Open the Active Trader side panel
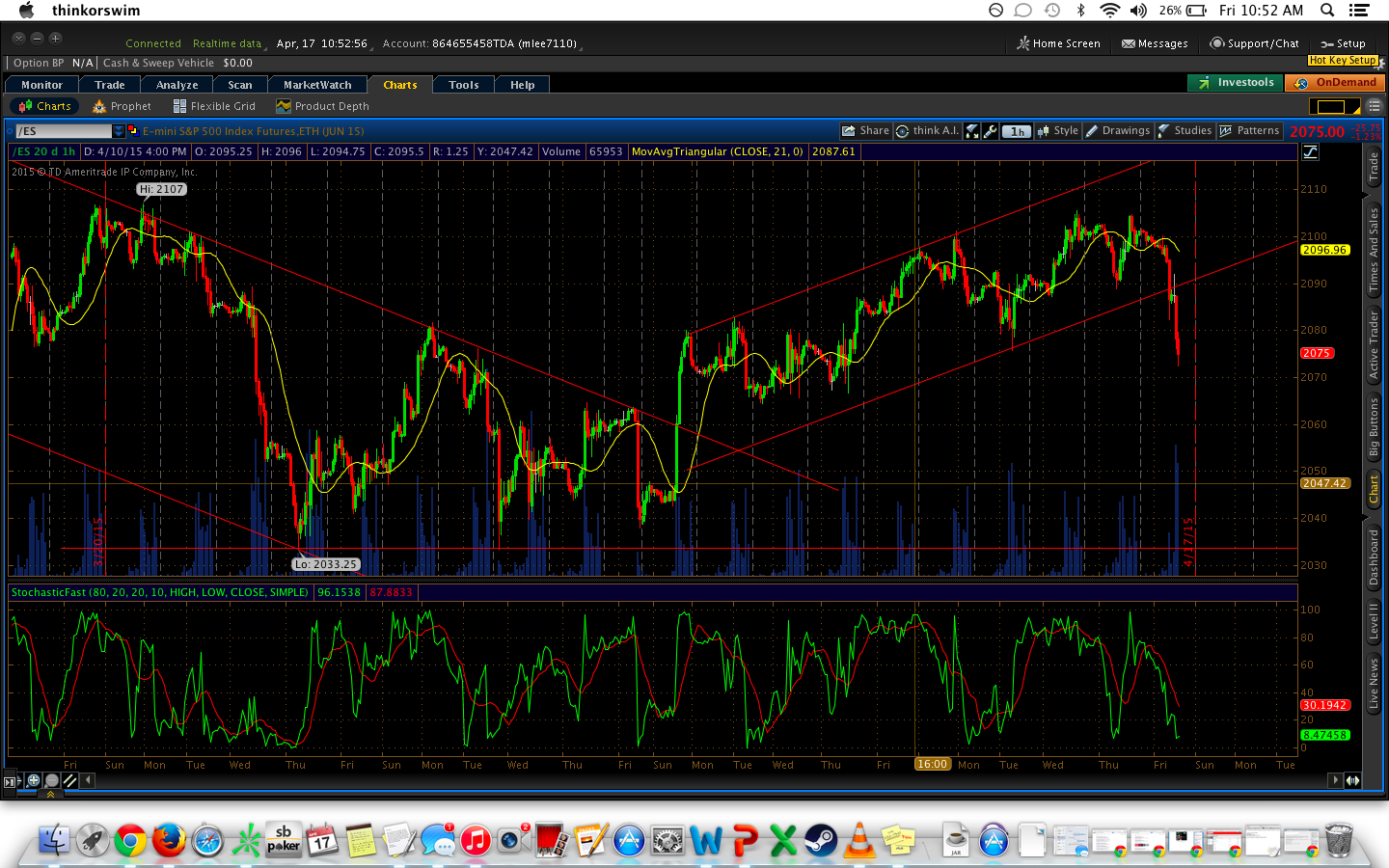Viewport: 1389px width, 868px height. pos(1374,344)
